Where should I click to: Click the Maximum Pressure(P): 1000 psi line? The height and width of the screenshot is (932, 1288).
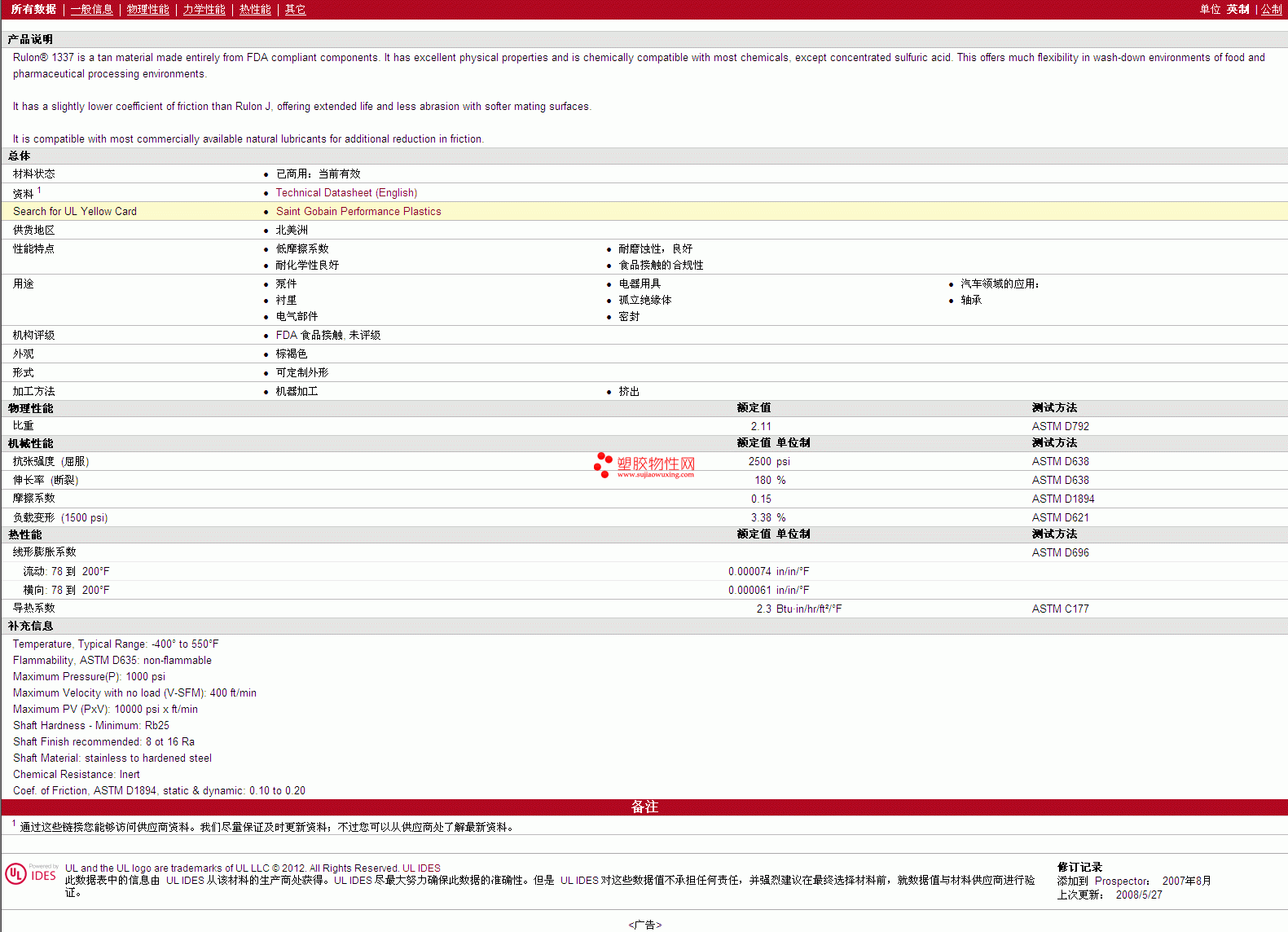89,677
